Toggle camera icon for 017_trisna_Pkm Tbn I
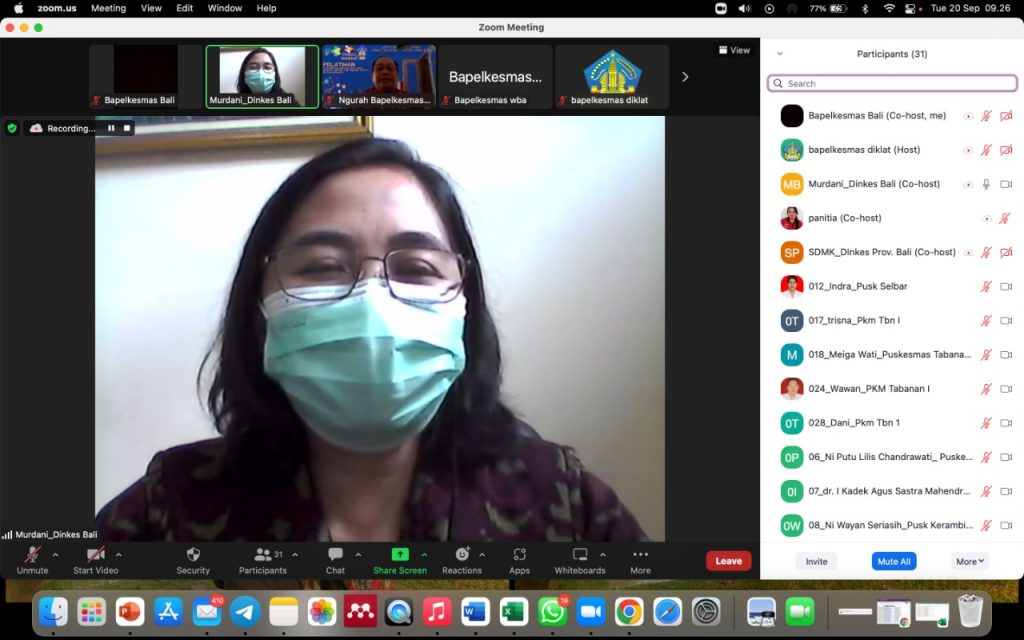 (1006, 321)
